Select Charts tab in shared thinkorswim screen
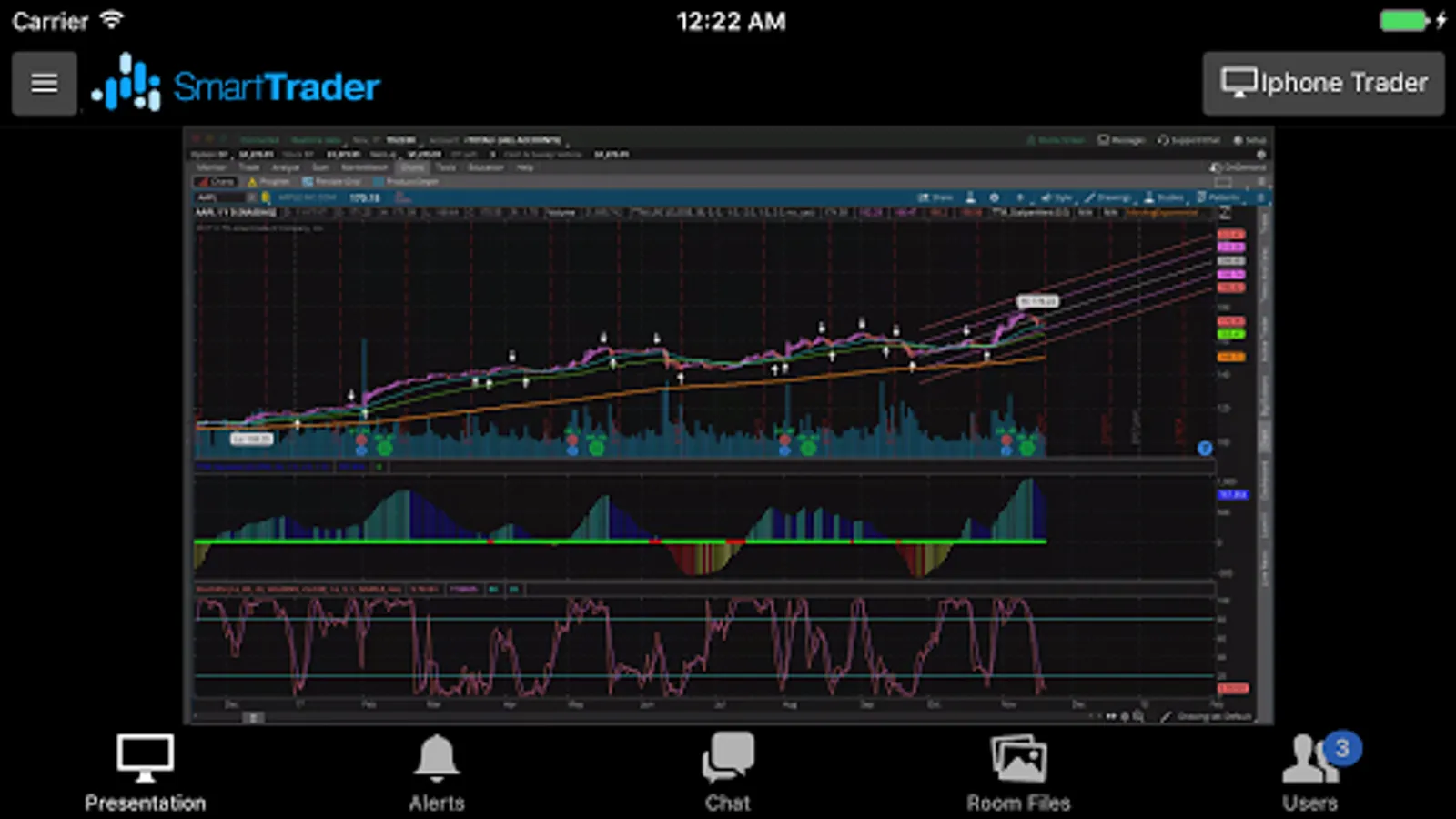Image resolution: width=1456 pixels, height=819 pixels. pyautogui.click(x=413, y=167)
